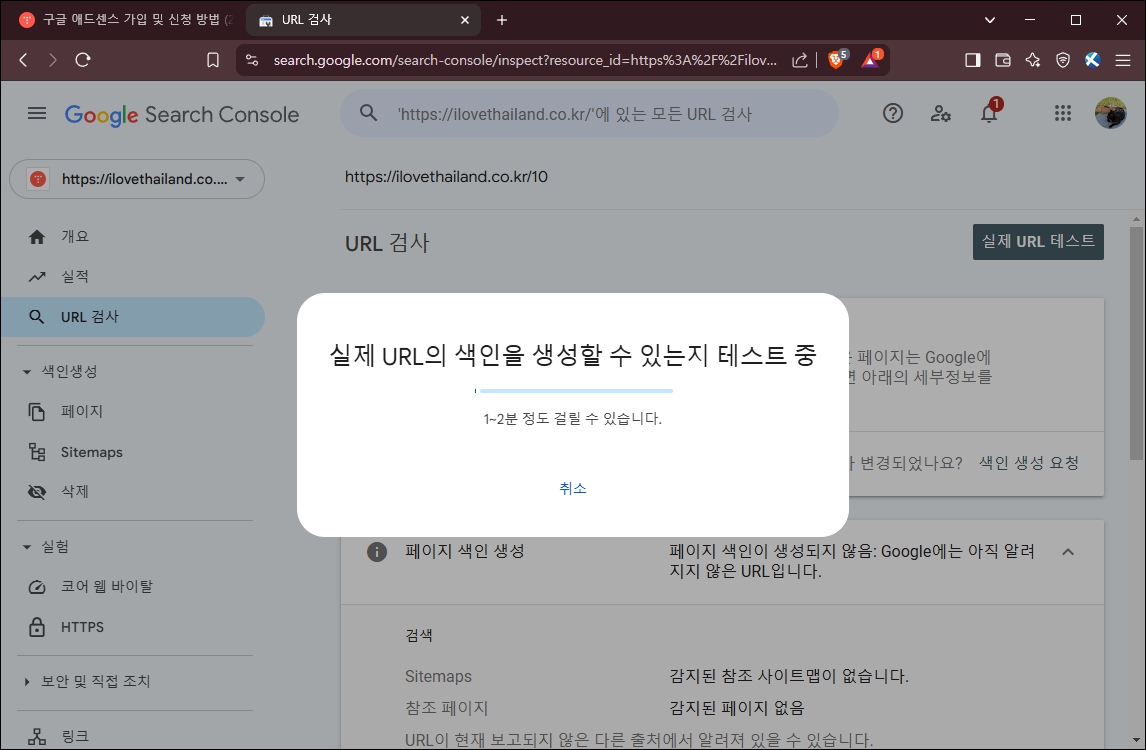
Task: Open the Search Console hamburger menu
Action: click(37, 113)
